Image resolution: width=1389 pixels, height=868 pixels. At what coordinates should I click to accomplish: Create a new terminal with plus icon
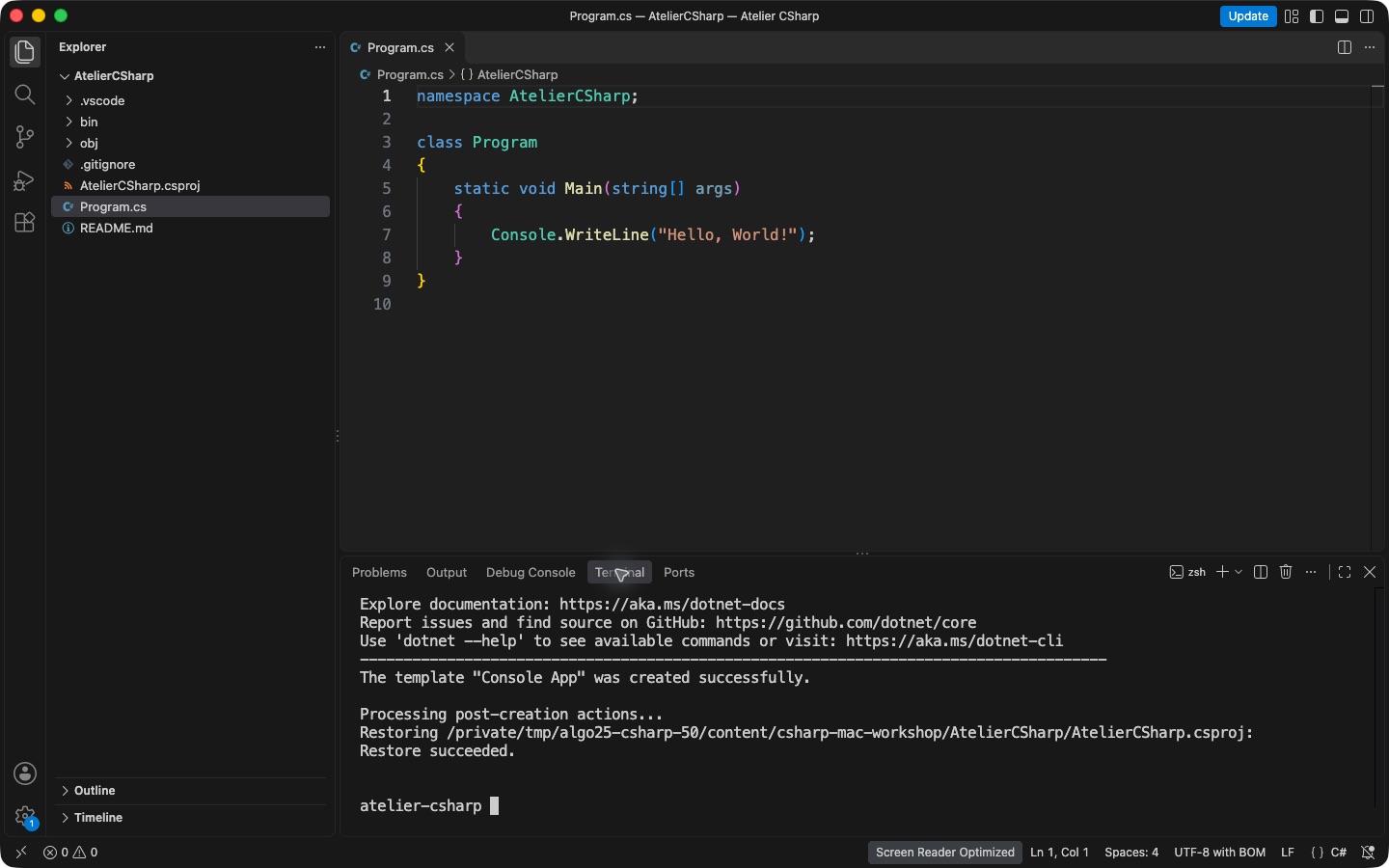1222,572
